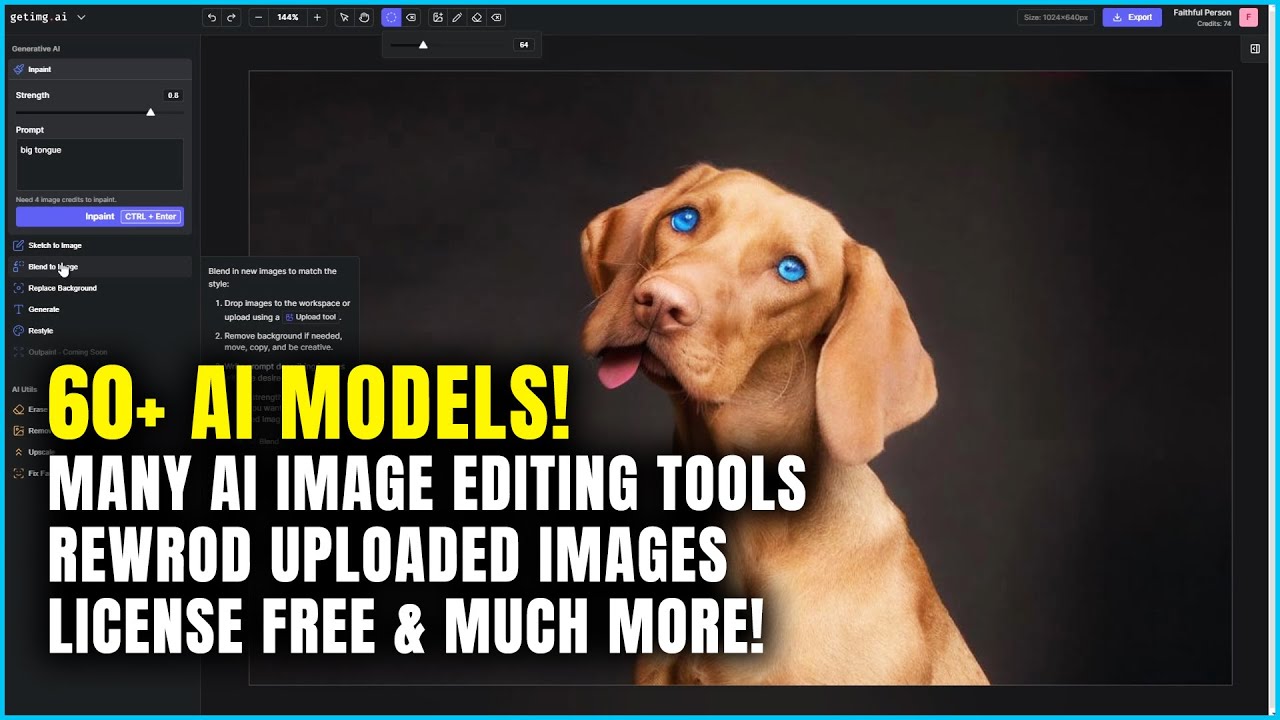
Task: Undo the last action
Action: (x=210, y=16)
